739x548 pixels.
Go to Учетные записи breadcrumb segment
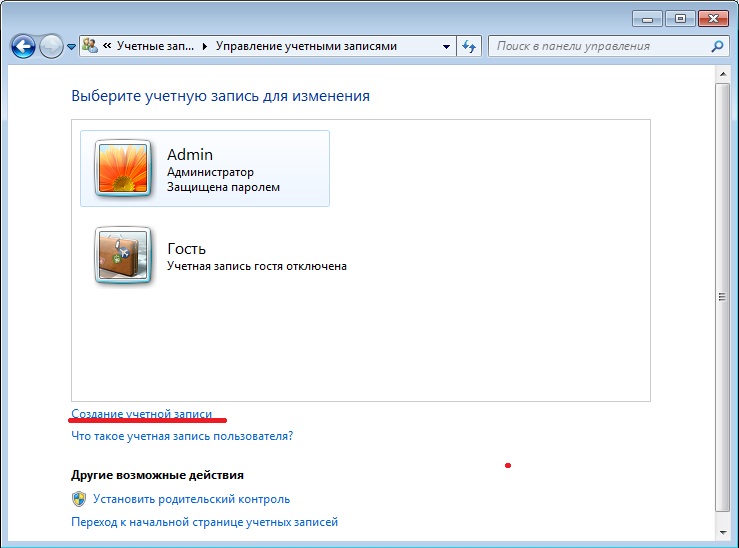click(x=157, y=46)
